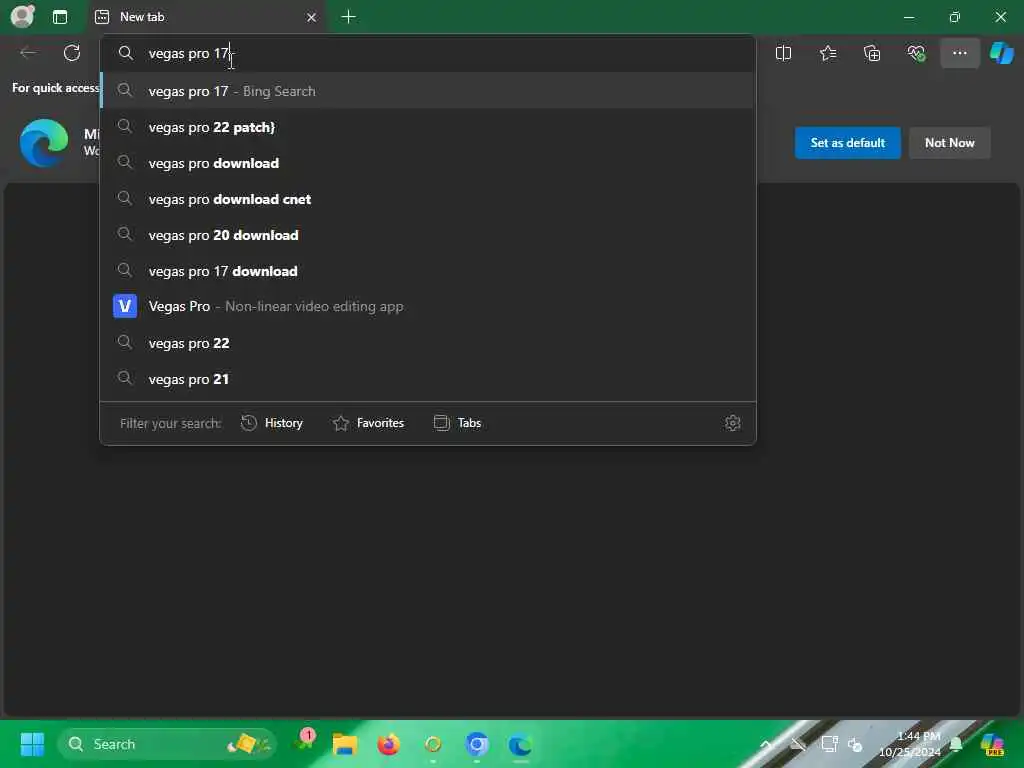This screenshot has height=768, width=1024.
Task: Open the tab actions menu icon
Action: pos(60,17)
